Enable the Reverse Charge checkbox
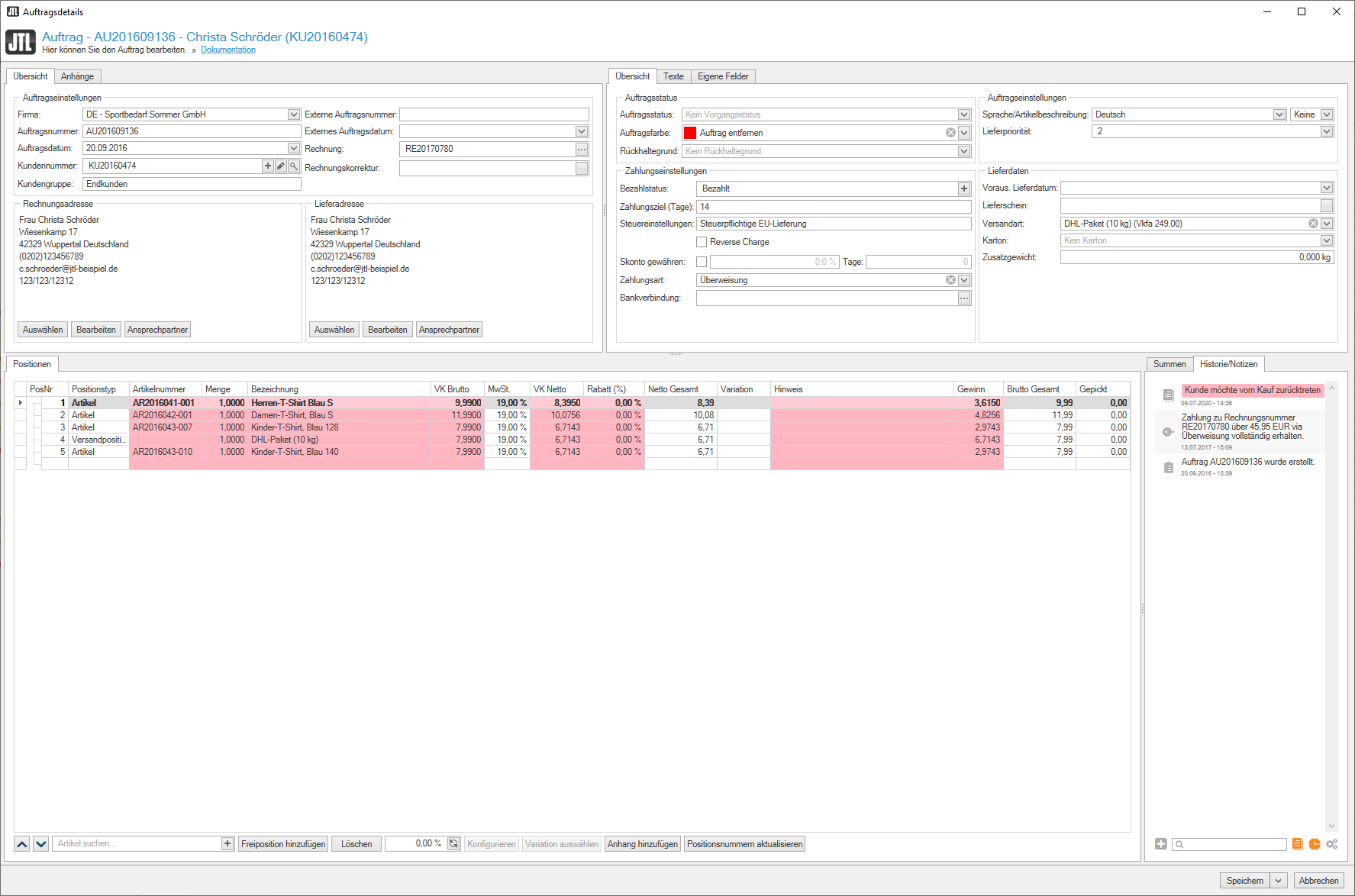 (702, 242)
